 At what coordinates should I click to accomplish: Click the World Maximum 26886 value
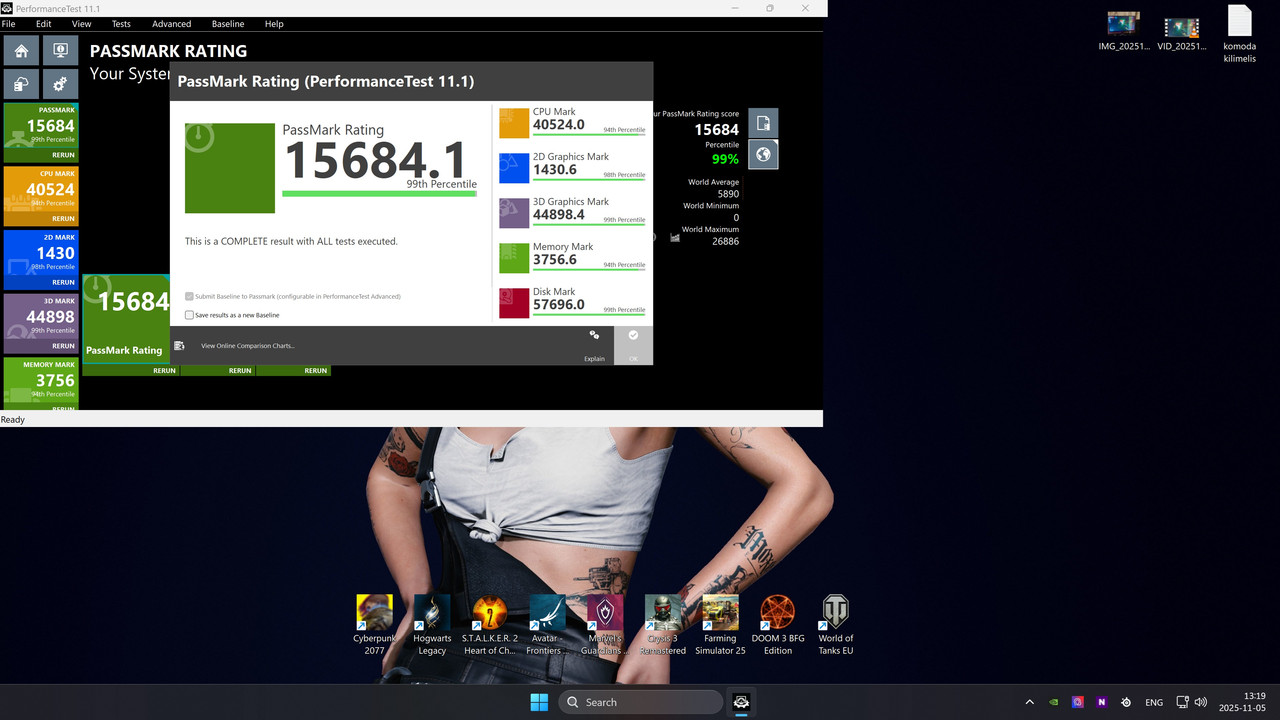(725, 241)
